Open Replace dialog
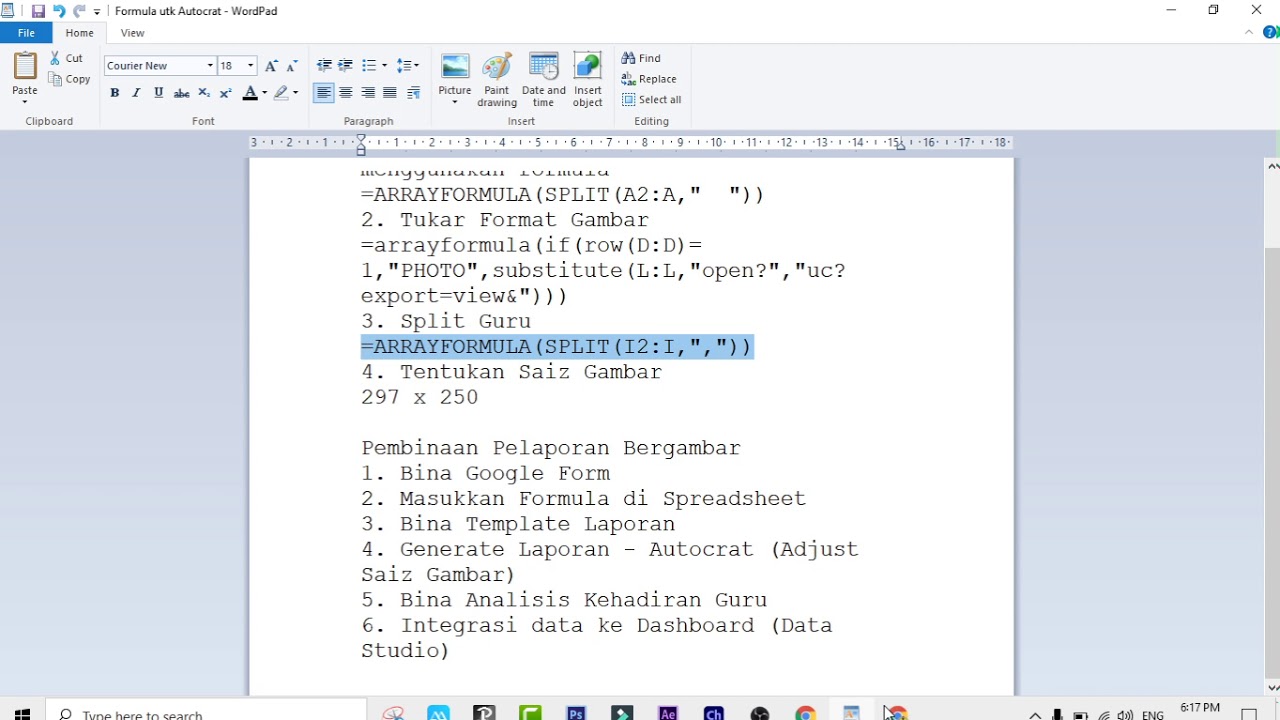The height and width of the screenshot is (720, 1280). coord(649,79)
